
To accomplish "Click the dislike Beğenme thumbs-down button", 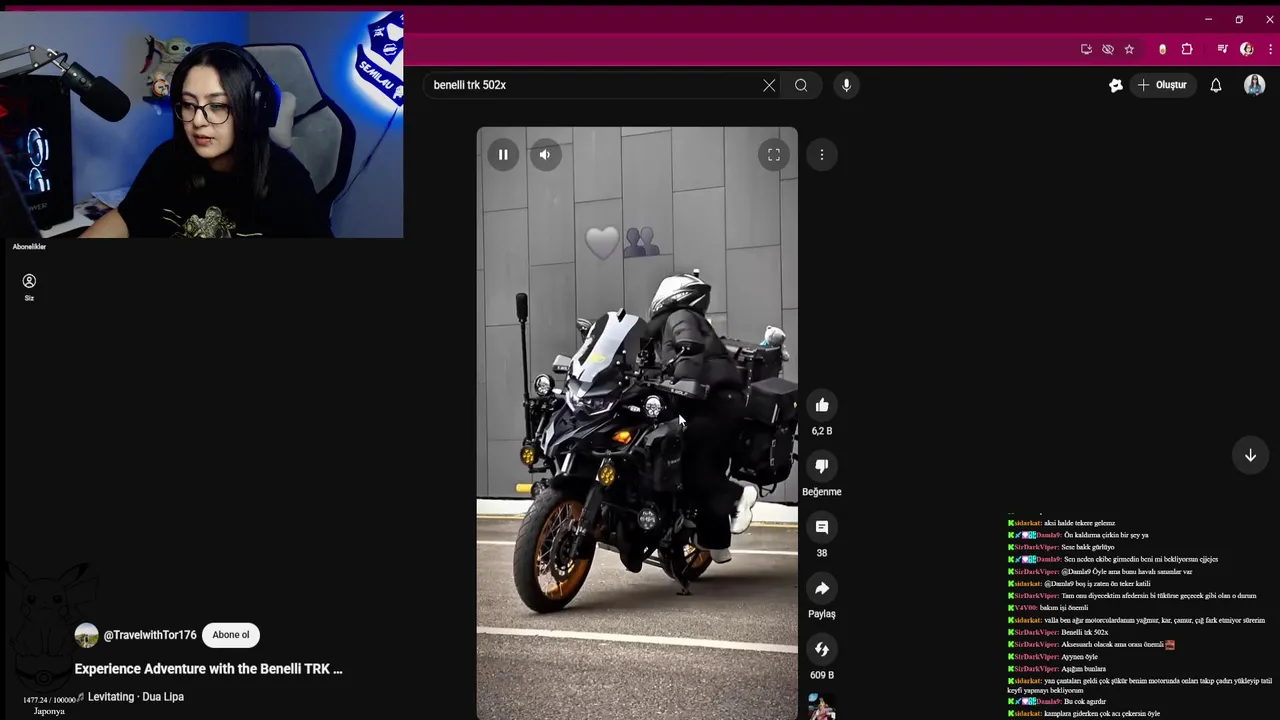I will (822, 466).
